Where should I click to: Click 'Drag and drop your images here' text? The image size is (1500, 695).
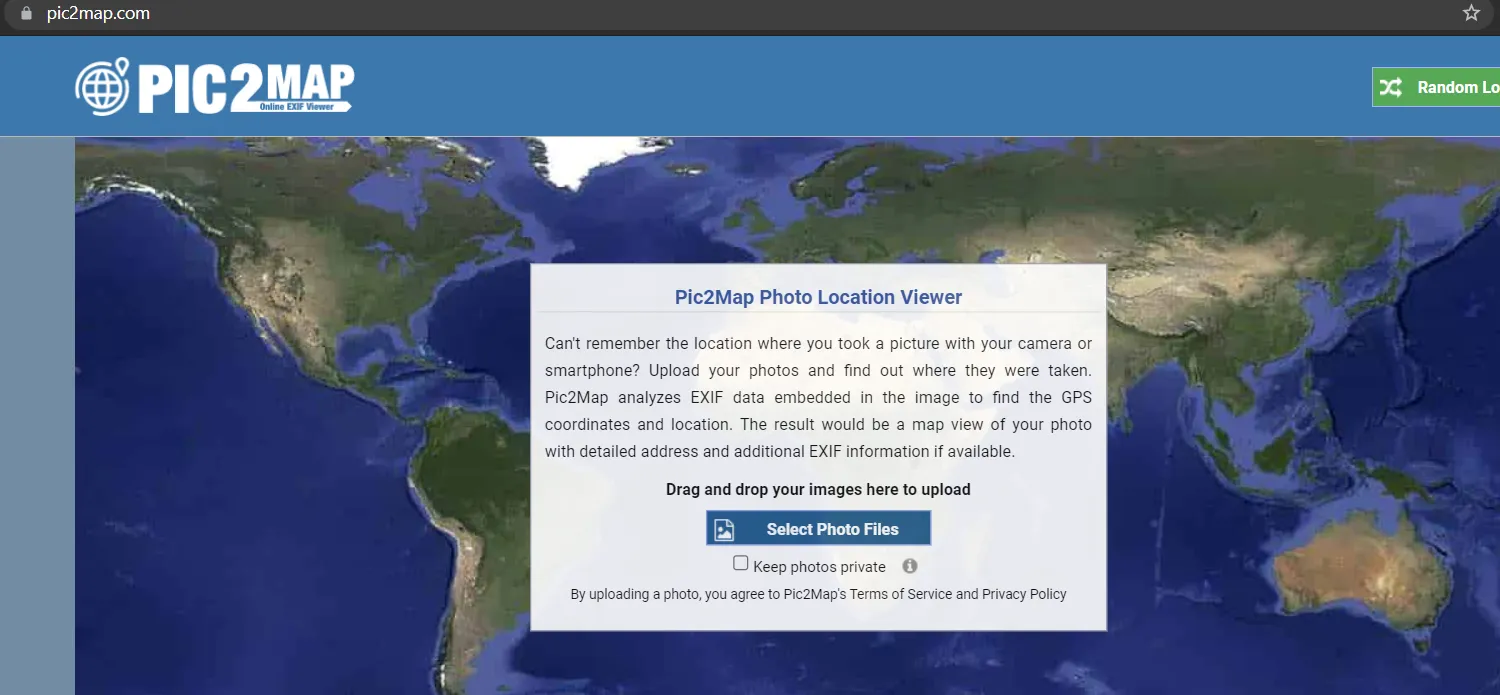coord(818,489)
